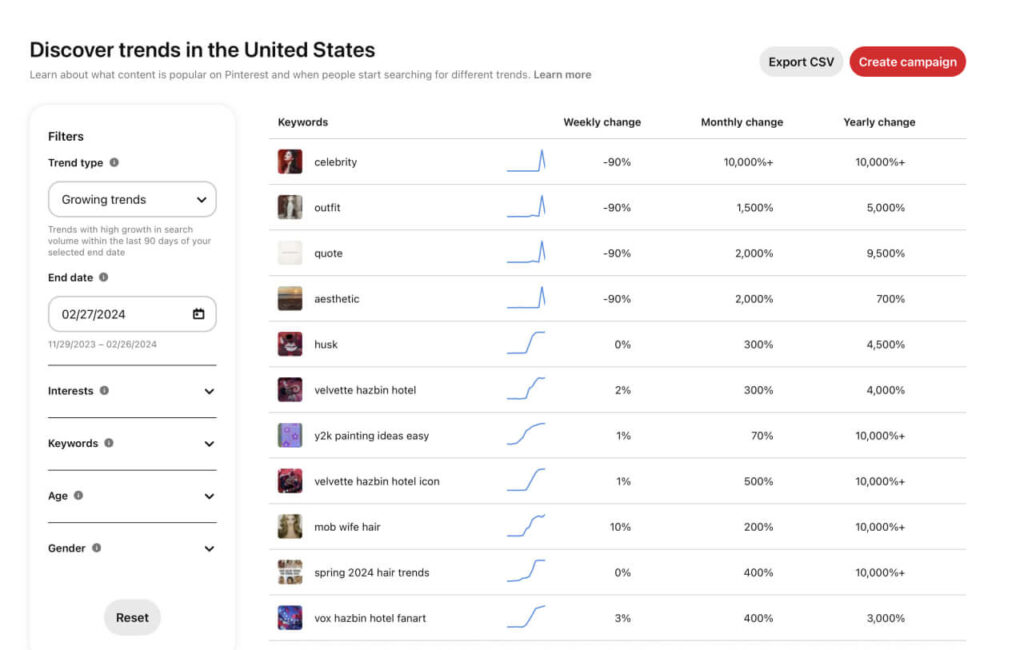Viewport: 1024px width, 650px height.
Task: Expand the Keywords filter section
Action: coord(209,444)
